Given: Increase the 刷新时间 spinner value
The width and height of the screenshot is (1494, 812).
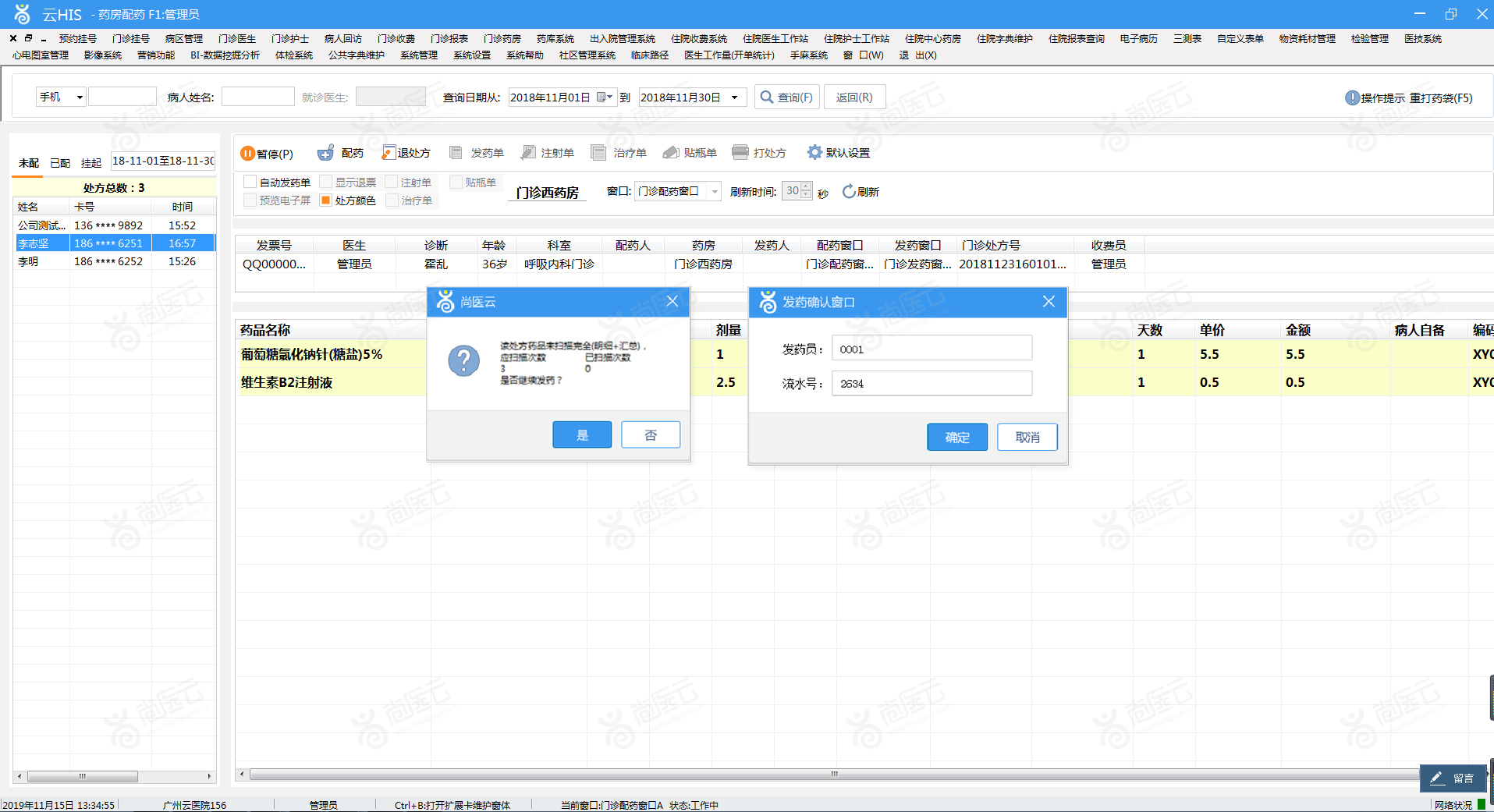Looking at the screenshot, I should (x=806, y=186).
